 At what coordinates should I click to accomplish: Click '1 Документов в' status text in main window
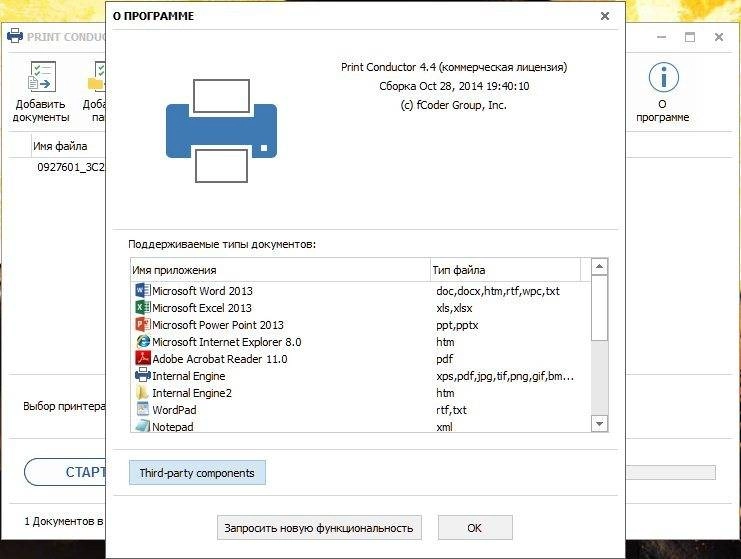64,521
